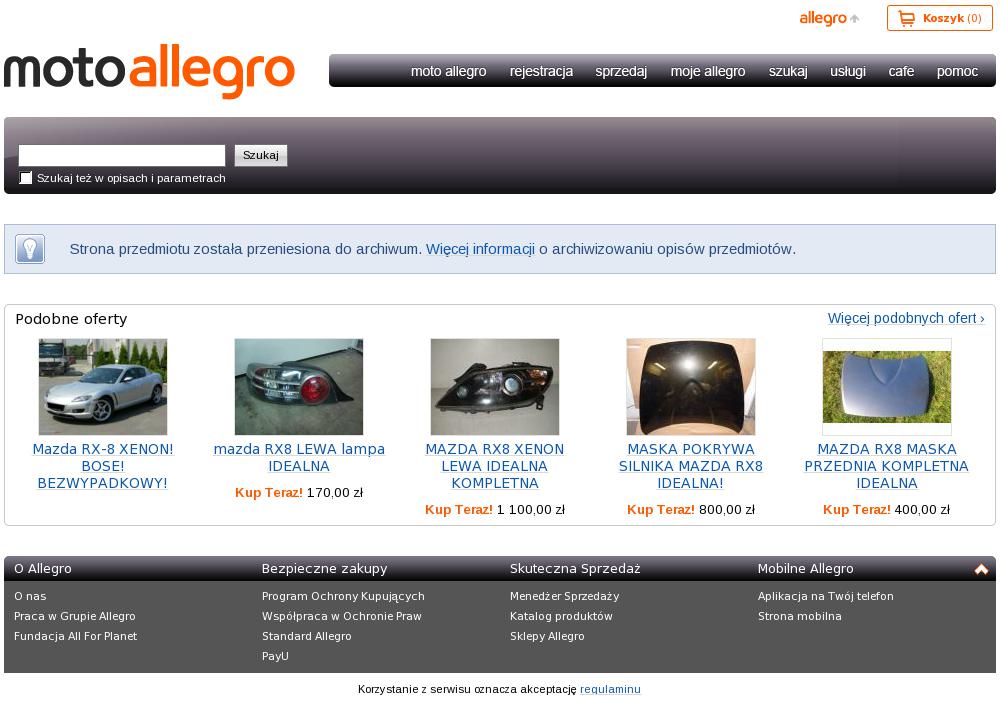Open the 'rejestracja' menu item
This screenshot has height=709, width=1000.
click(541, 71)
